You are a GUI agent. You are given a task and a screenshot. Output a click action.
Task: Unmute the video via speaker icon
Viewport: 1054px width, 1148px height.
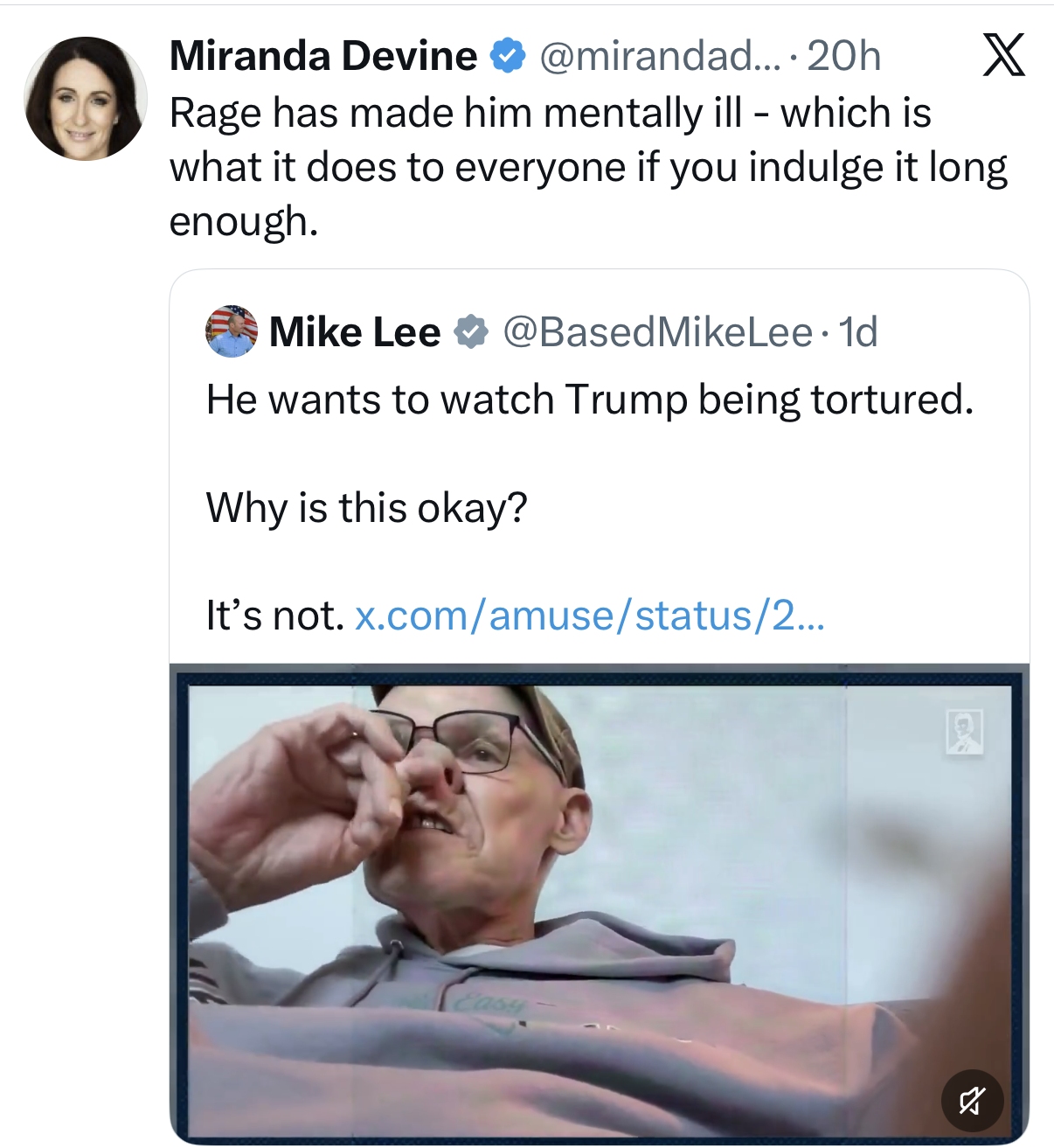(972, 1100)
